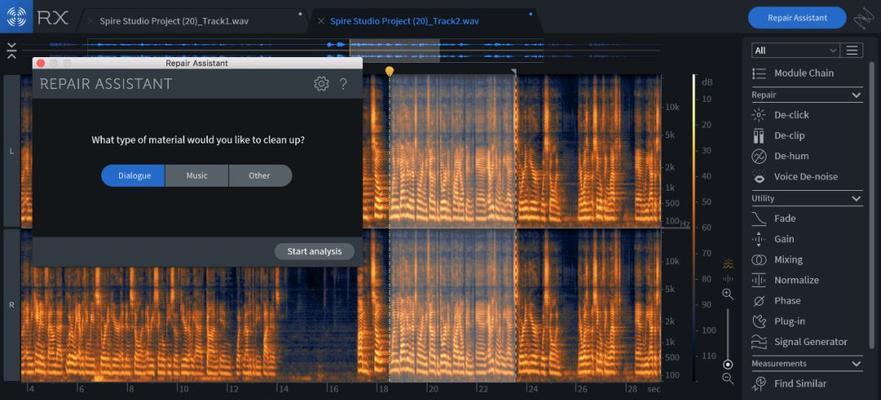Collapse the Measurements section
The height and width of the screenshot is (400, 881).
856,364
